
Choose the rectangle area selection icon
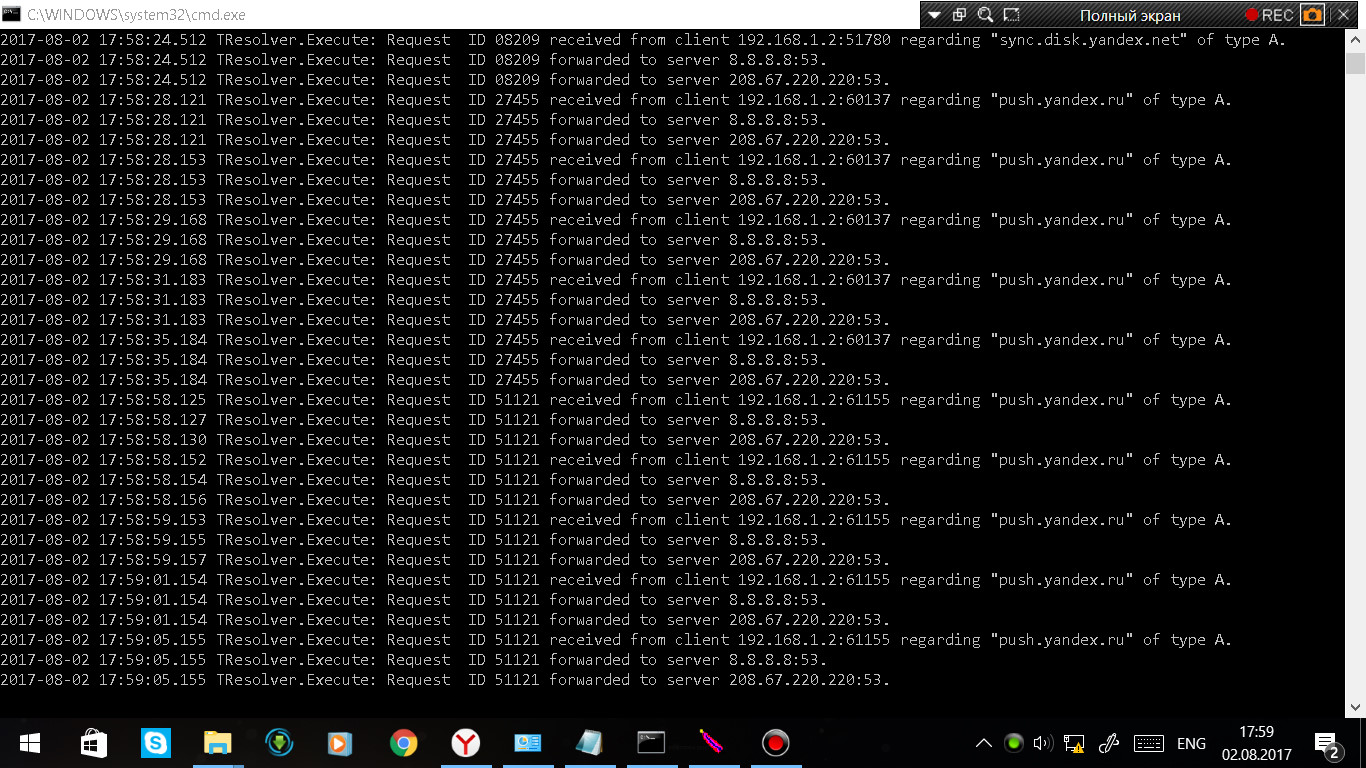pyautogui.click(x=1011, y=15)
